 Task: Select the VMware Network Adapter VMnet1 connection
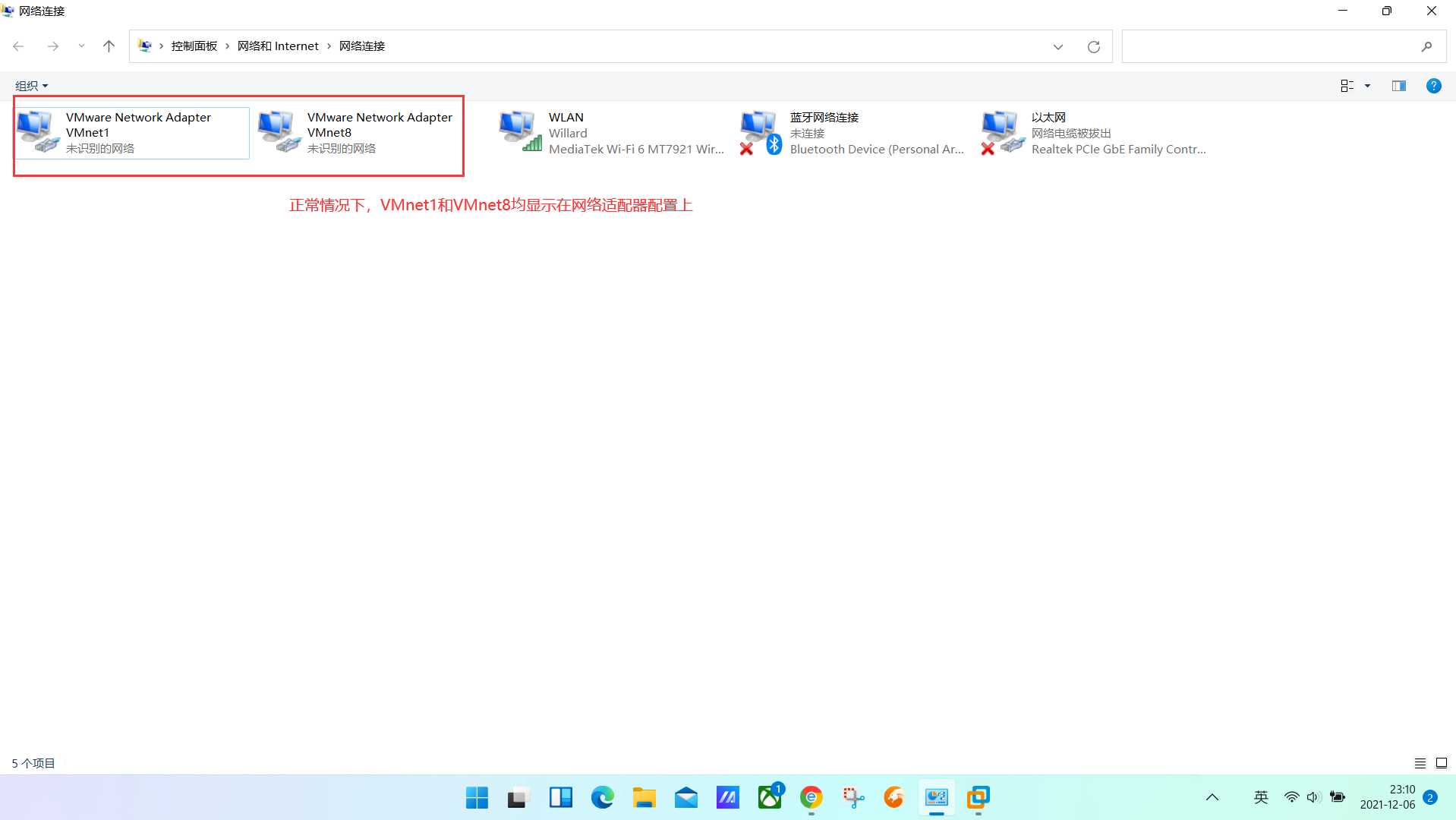click(132, 133)
